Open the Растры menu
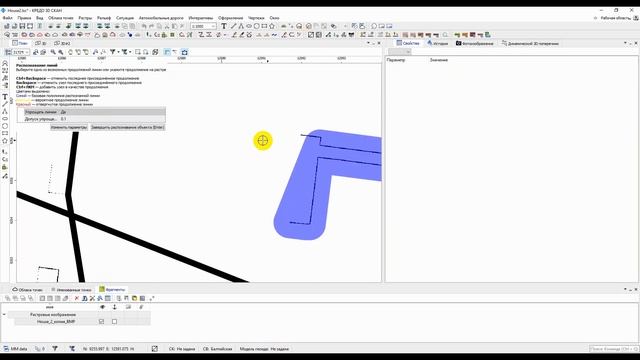Screen dimensions: 640x360 (85, 18)
